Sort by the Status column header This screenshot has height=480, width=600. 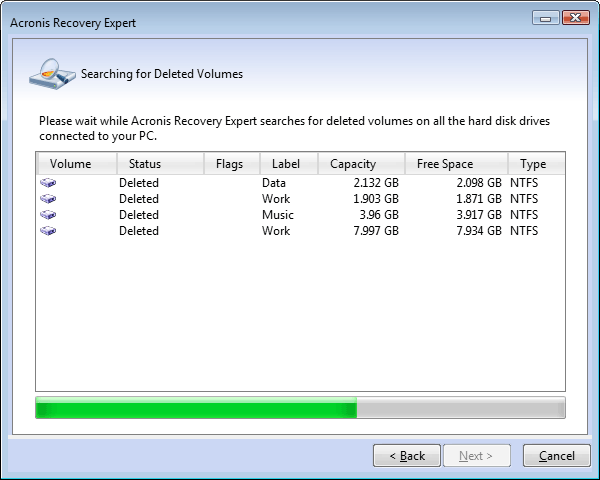(x=160, y=164)
